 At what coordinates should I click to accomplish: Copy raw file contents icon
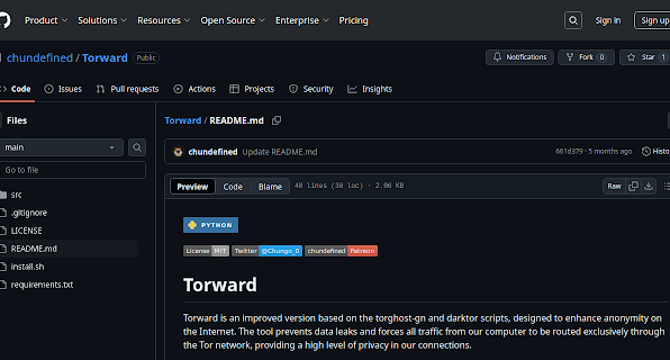(633, 186)
